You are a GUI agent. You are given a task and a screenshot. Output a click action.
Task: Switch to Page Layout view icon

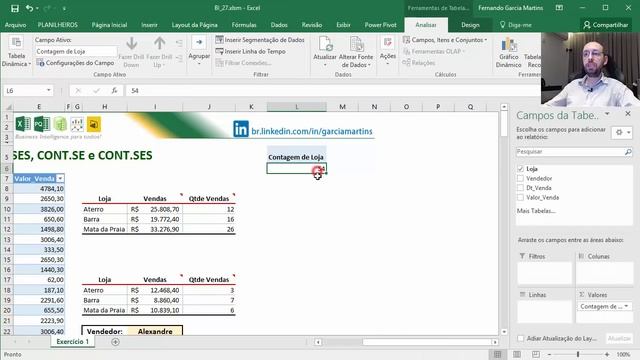(x=517, y=354)
